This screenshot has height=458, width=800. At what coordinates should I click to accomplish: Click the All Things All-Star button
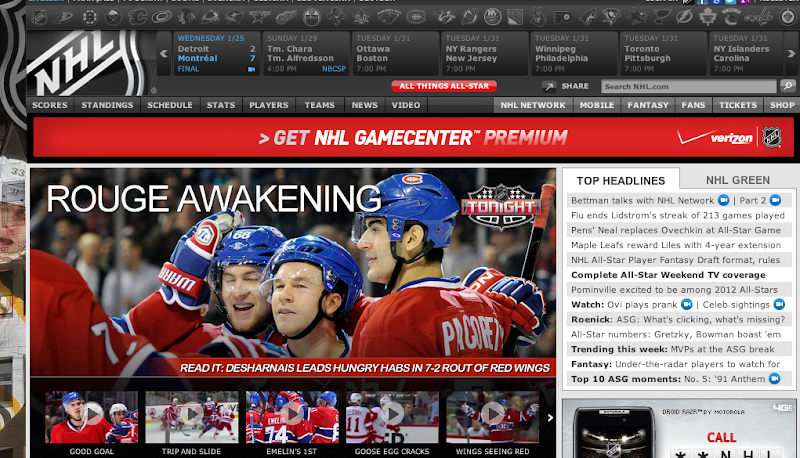click(444, 86)
